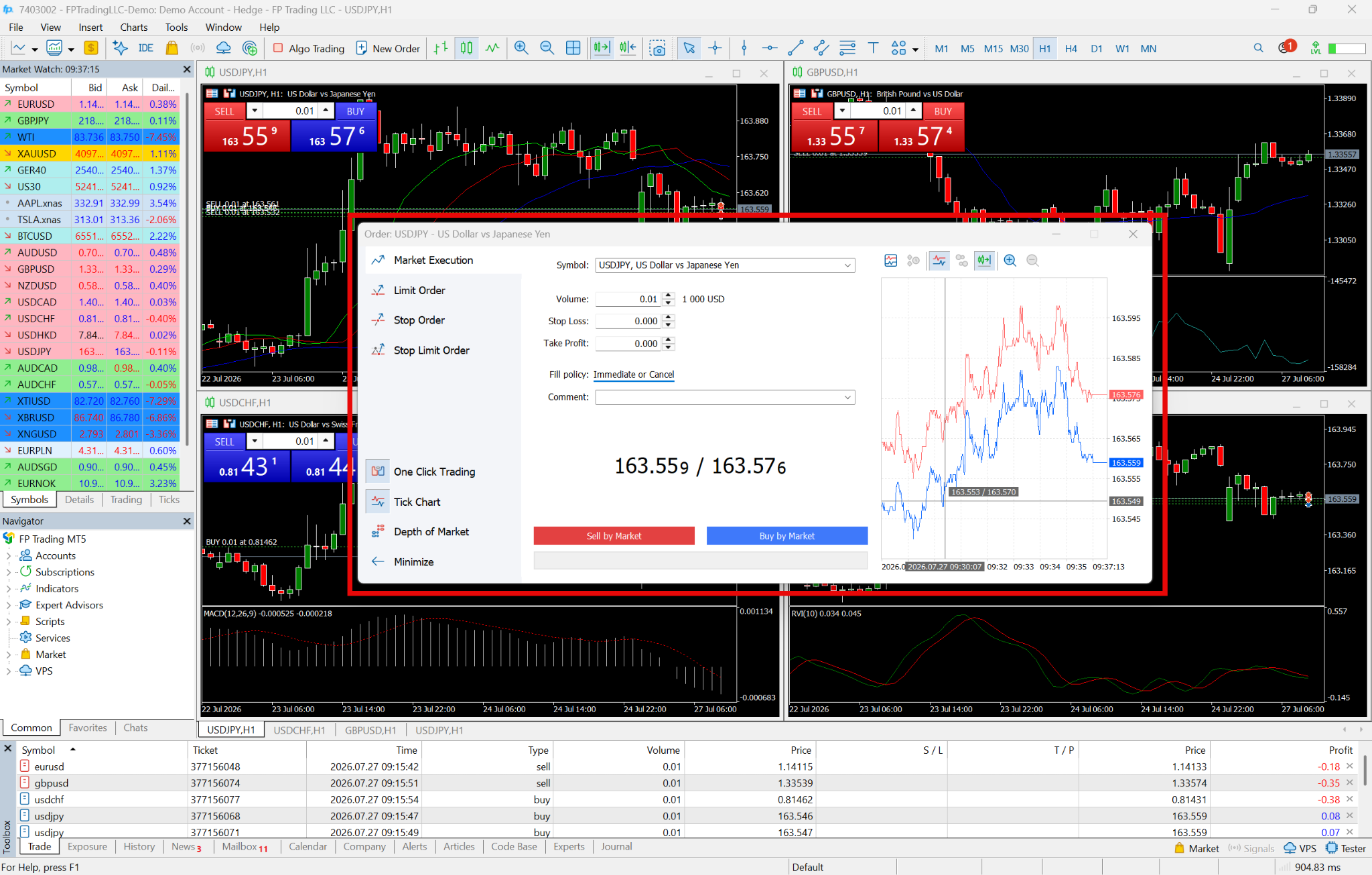Open the Comment dropdown in order dialog
Image resolution: width=1372 pixels, height=875 pixels.
click(847, 397)
